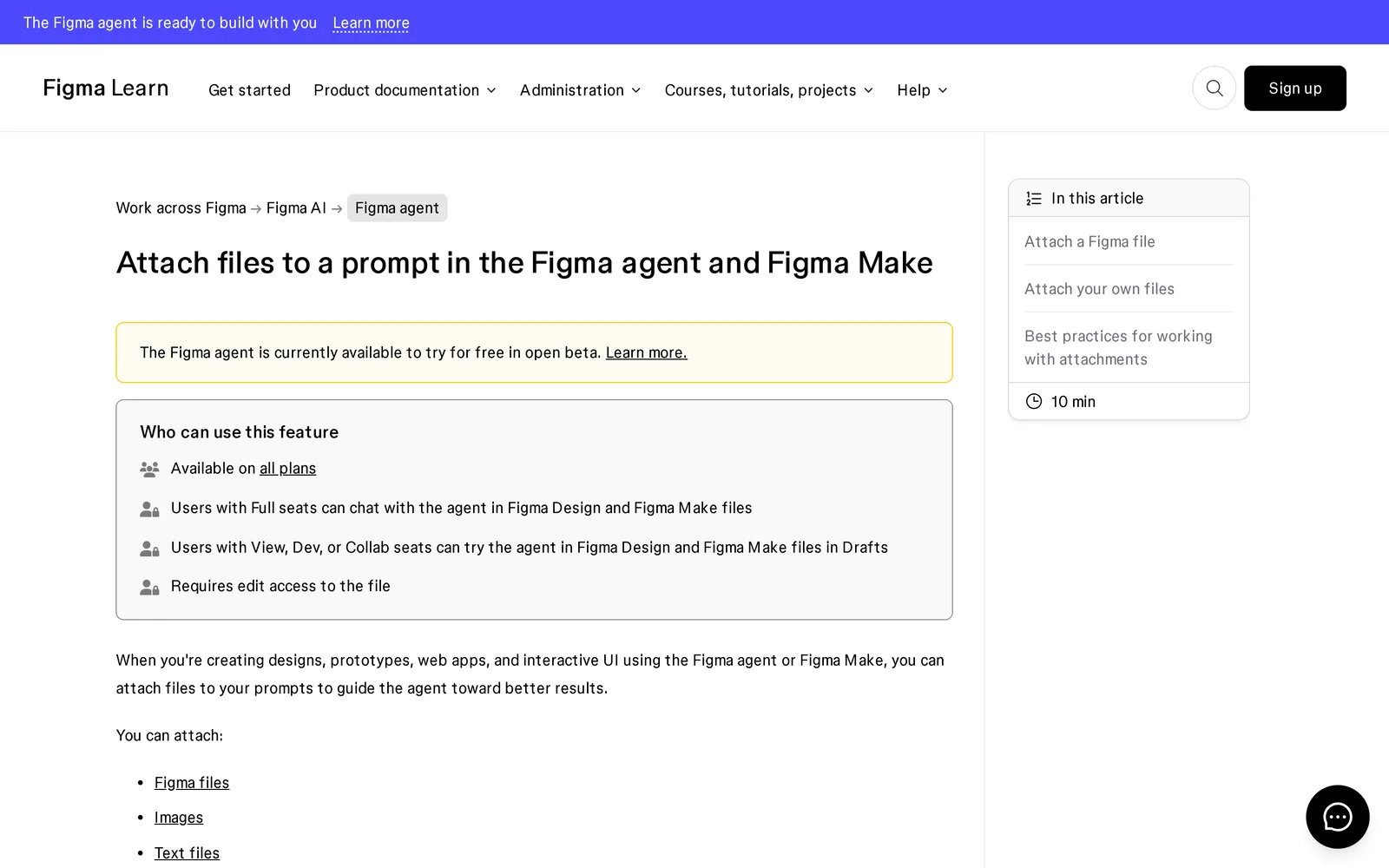The width and height of the screenshot is (1389, 868).
Task: Navigate to Figma AI breadcrumb
Action: [296, 207]
